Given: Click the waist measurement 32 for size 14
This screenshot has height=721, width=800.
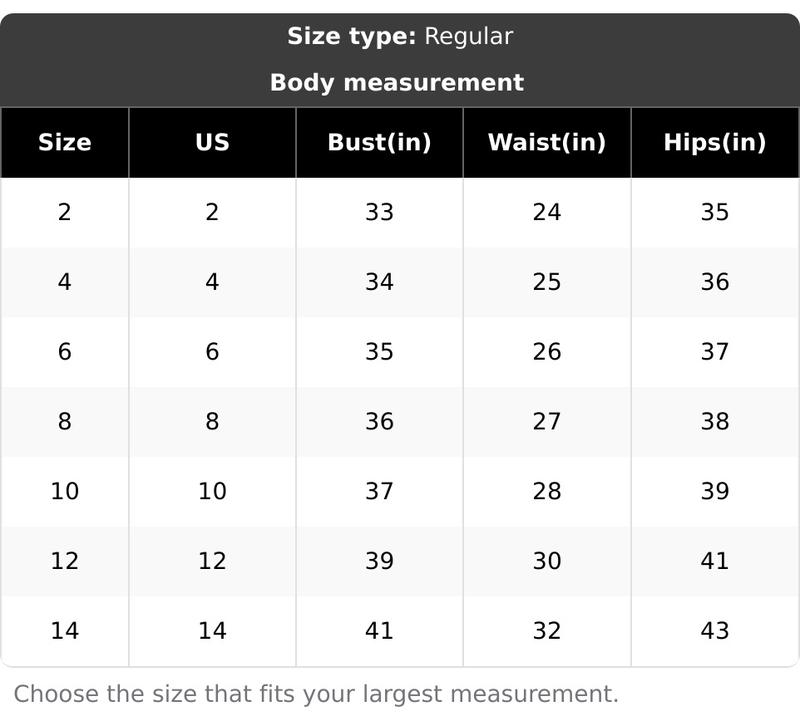Looking at the screenshot, I should click(547, 631).
